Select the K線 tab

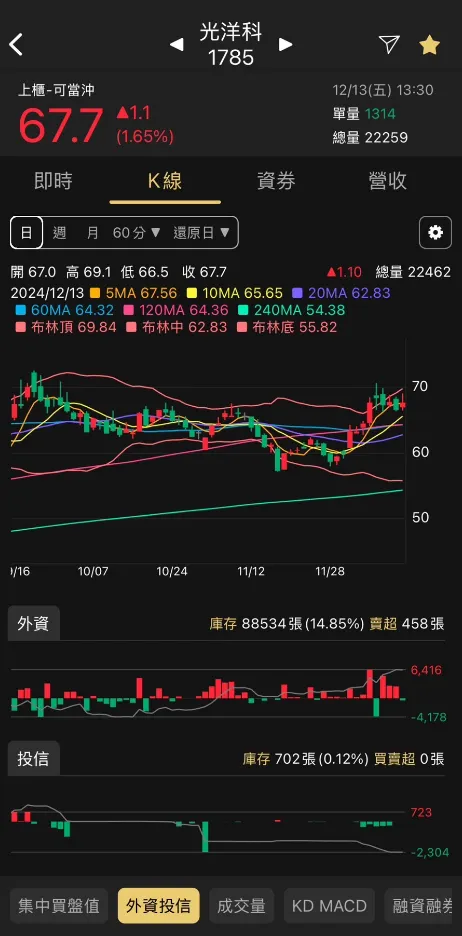pos(165,181)
